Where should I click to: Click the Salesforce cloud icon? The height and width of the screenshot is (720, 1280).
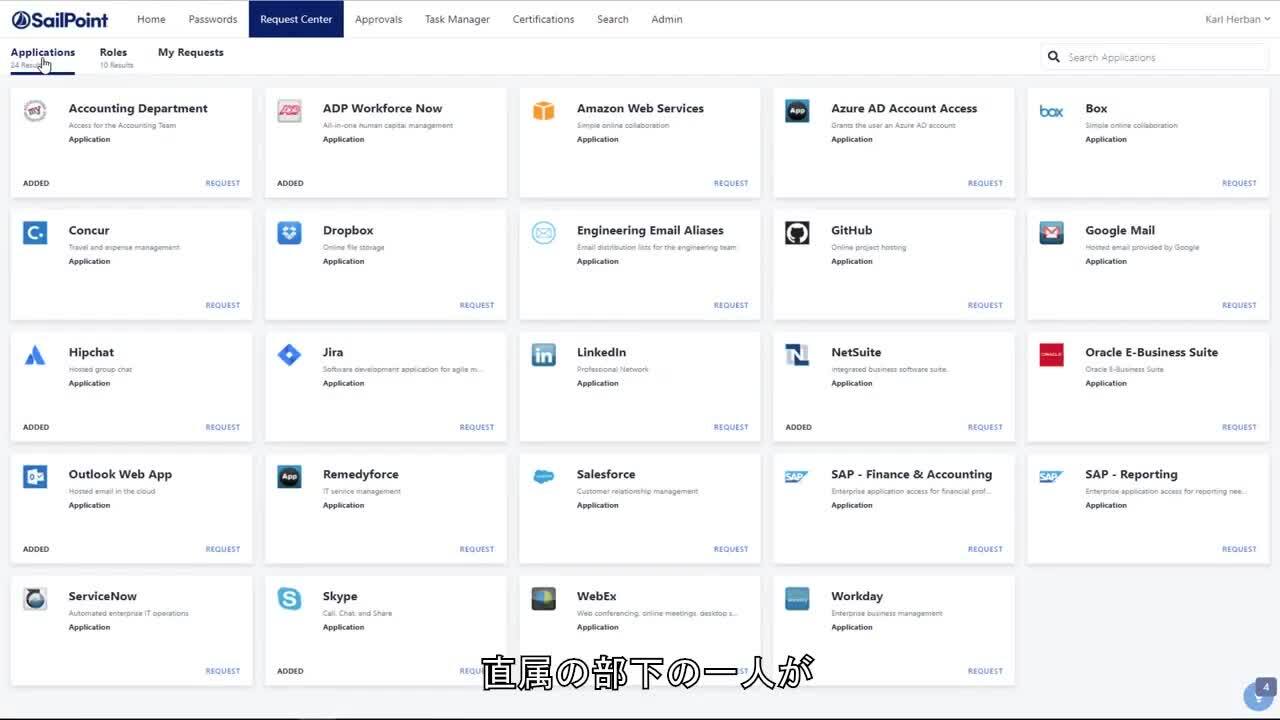coord(543,477)
